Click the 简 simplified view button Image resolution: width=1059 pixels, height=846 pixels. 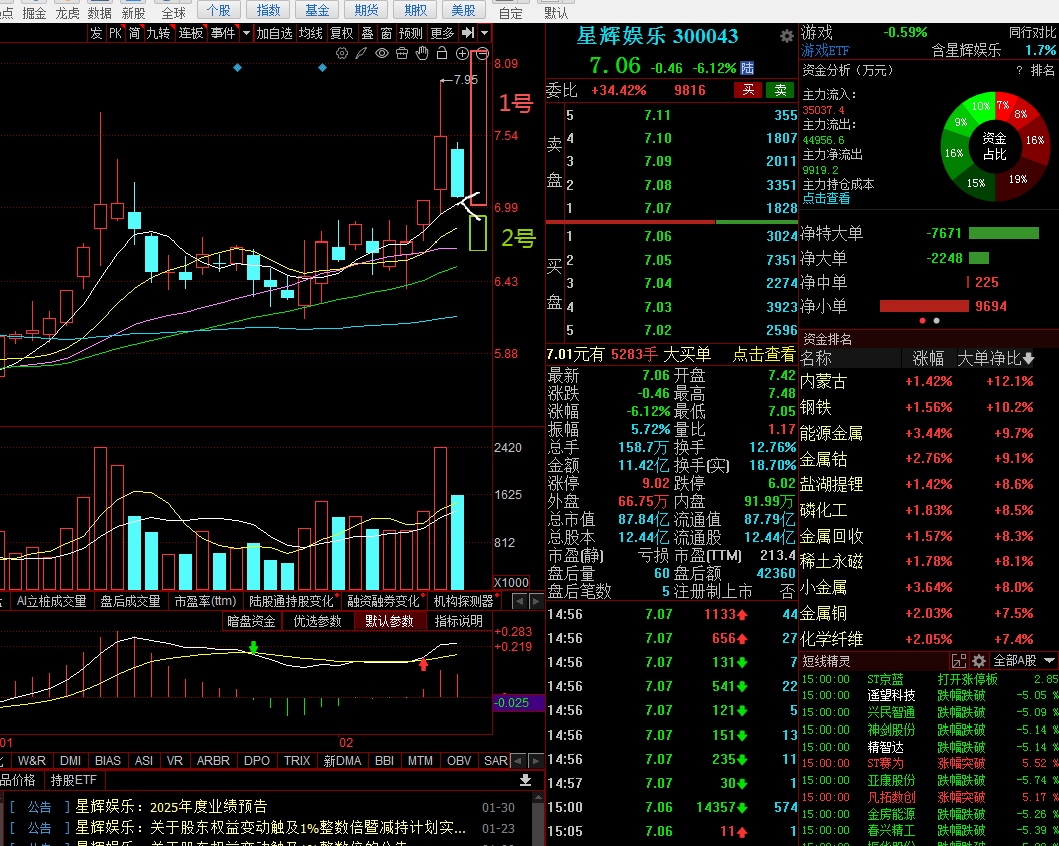134,33
